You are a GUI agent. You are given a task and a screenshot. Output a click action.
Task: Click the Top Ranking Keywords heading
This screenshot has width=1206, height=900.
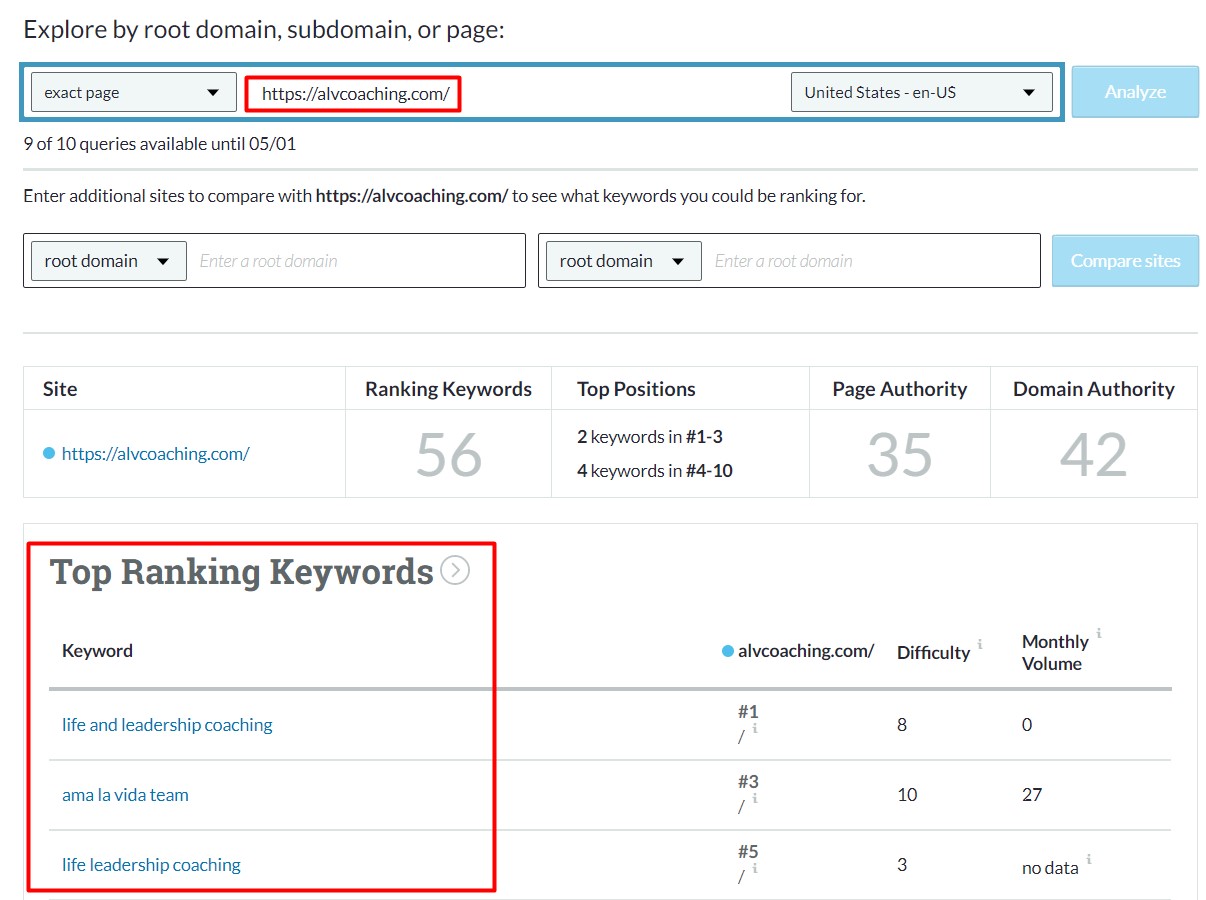(241, 571)
